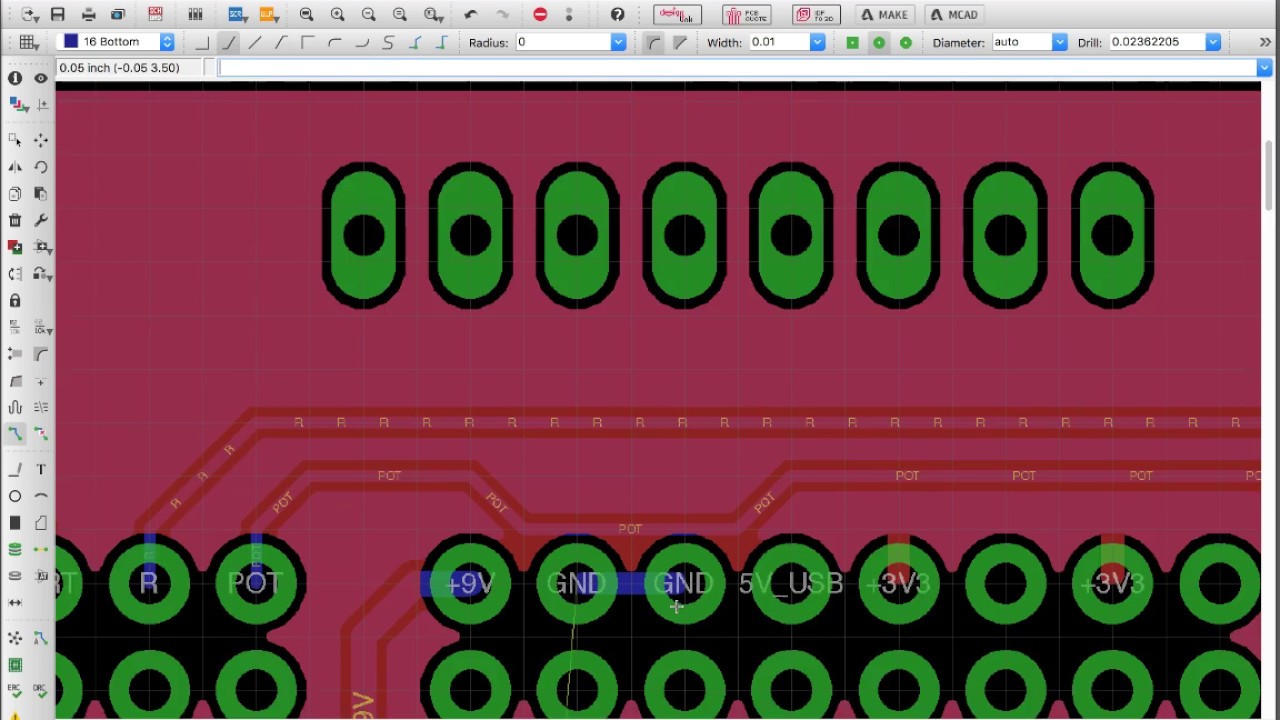
Task: Zoom to fit the board
Action: [307, 15]
